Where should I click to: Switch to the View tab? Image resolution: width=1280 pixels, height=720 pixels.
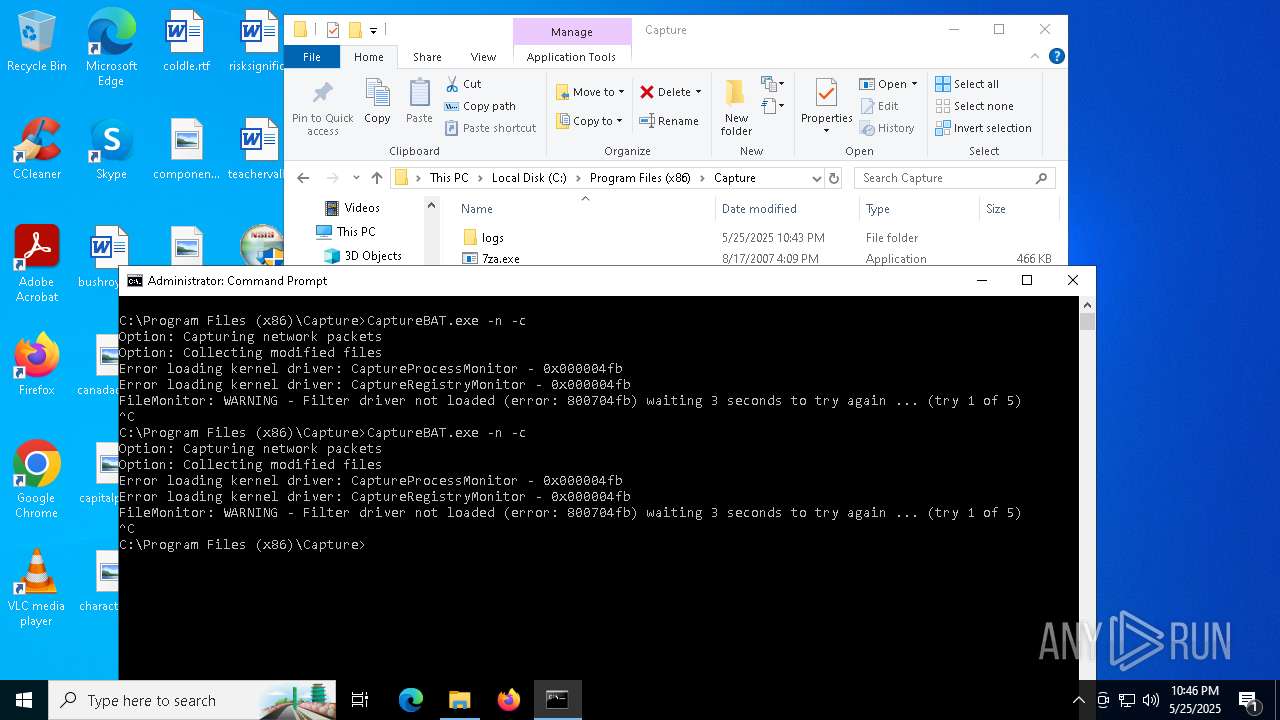click(483, 57)
